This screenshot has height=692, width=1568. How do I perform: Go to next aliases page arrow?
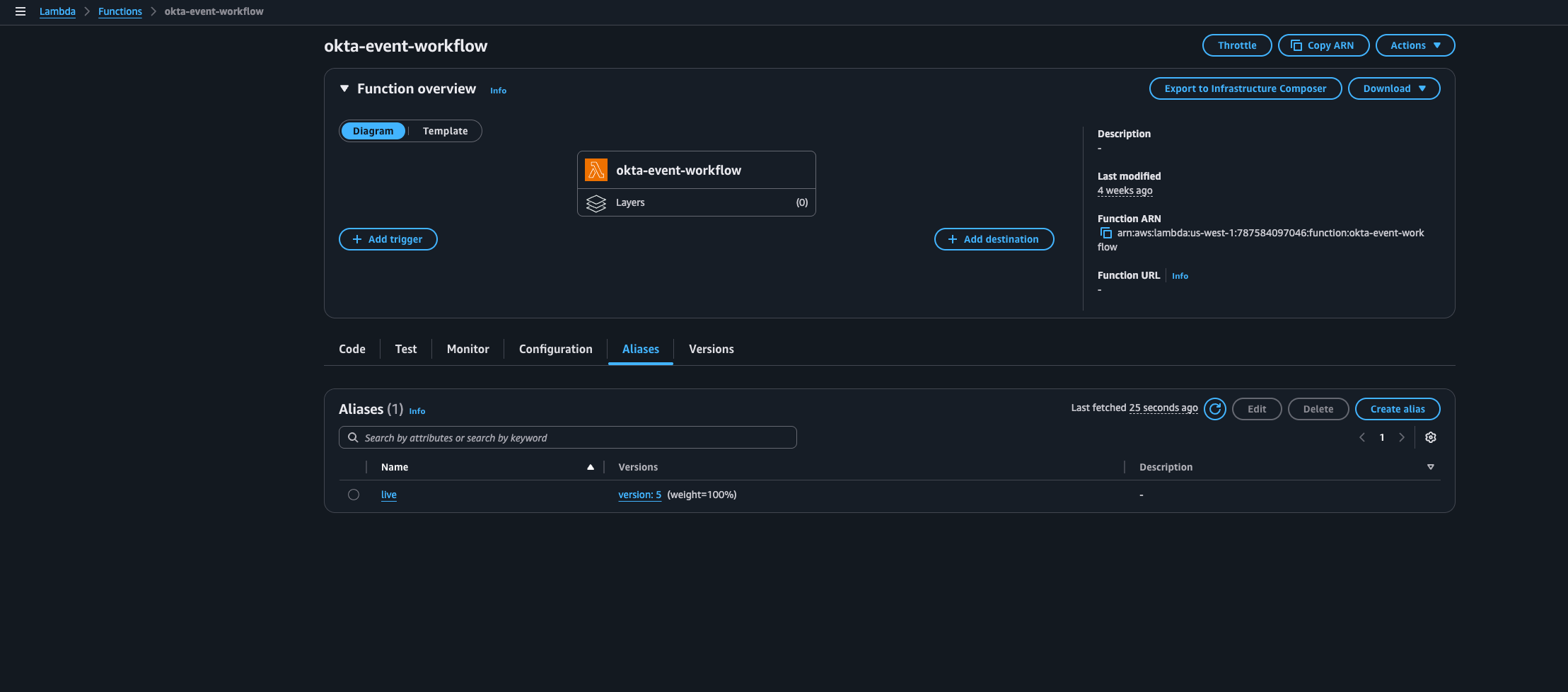1401,437
